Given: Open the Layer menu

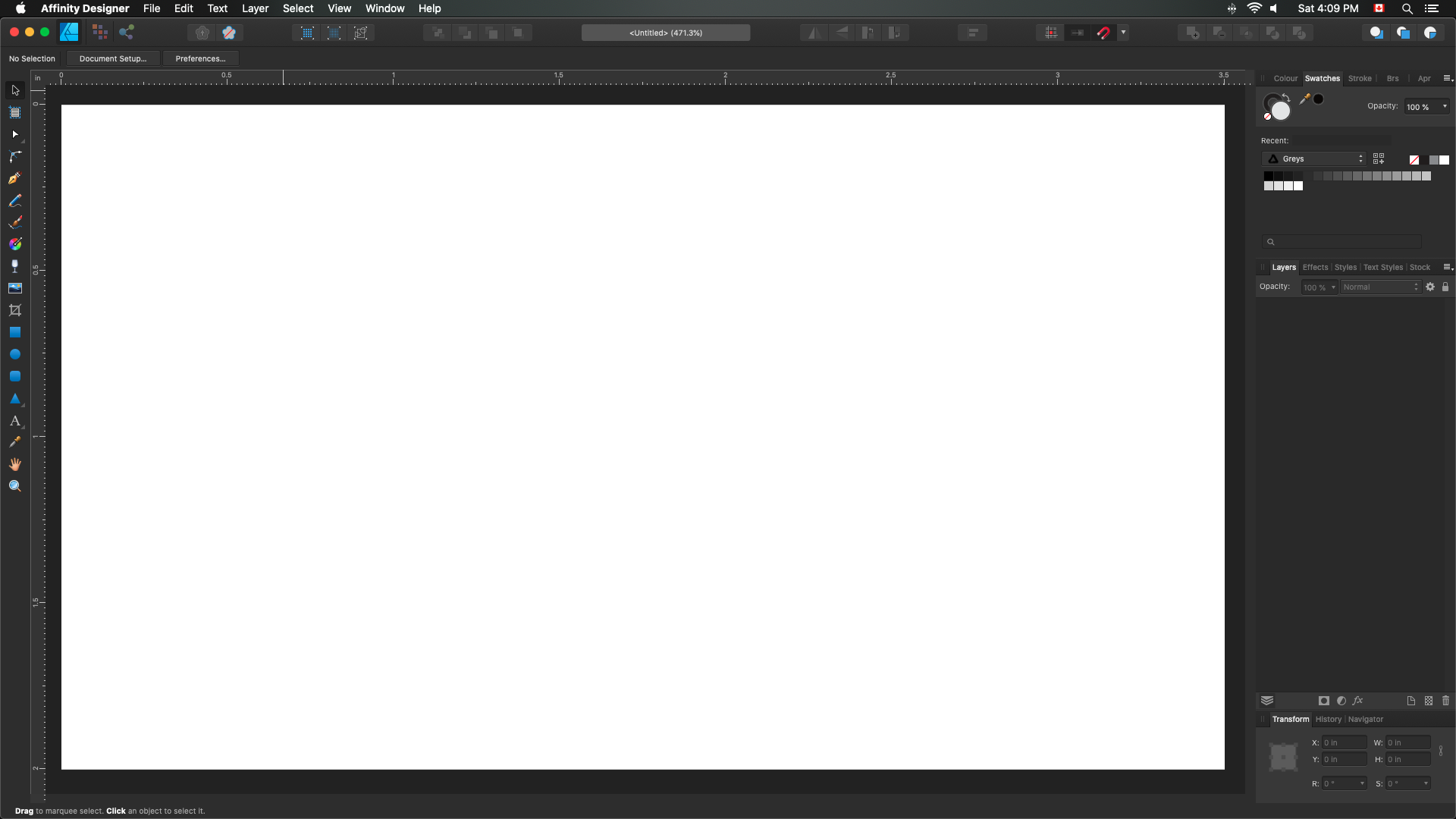Looking at the screenshot, I should (x=255, y=8).
